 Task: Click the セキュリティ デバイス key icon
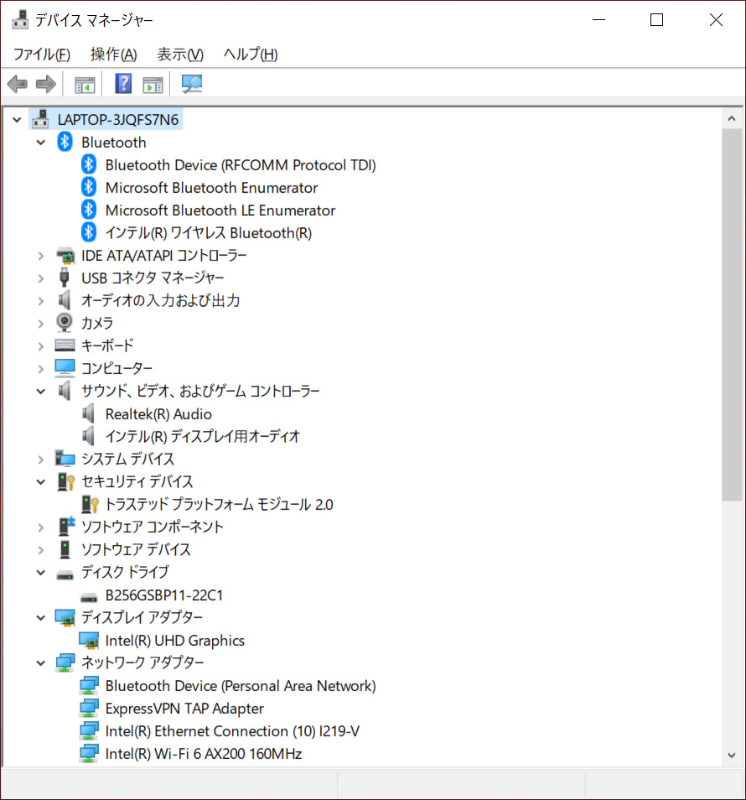pos(66,482)
